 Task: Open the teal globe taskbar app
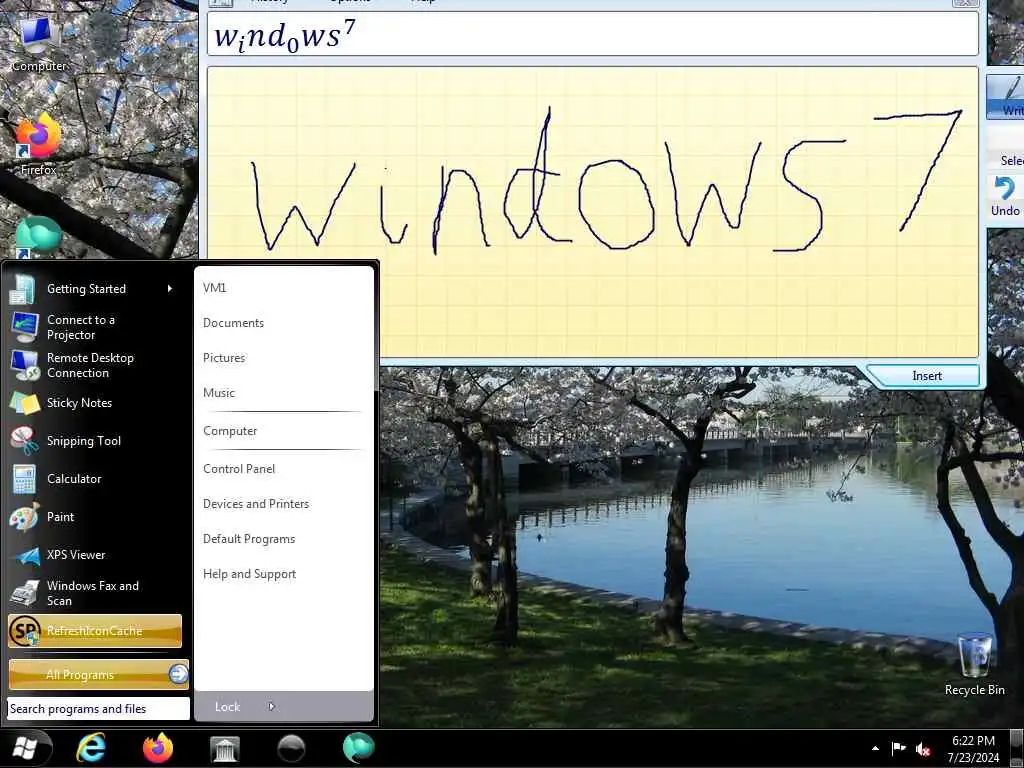359,748
